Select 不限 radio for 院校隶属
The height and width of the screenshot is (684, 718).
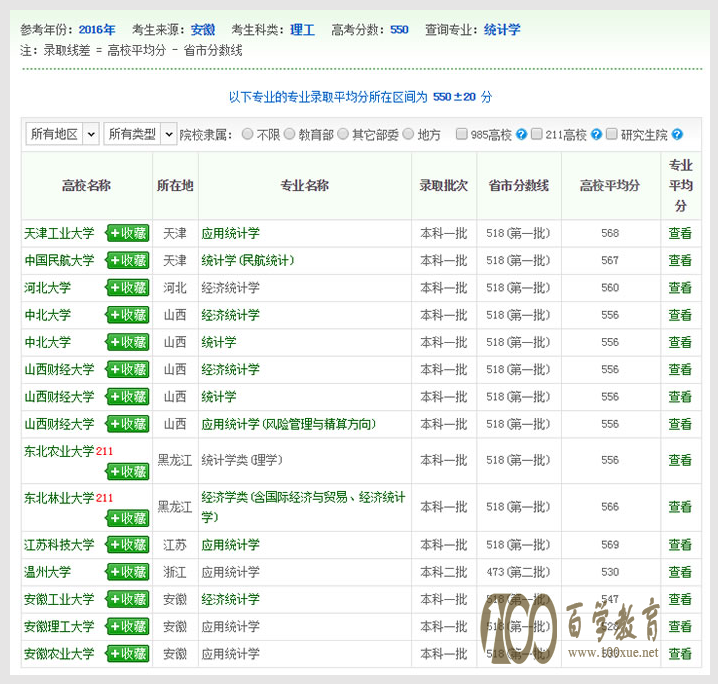pyautogui.click(x=247, y=134)
